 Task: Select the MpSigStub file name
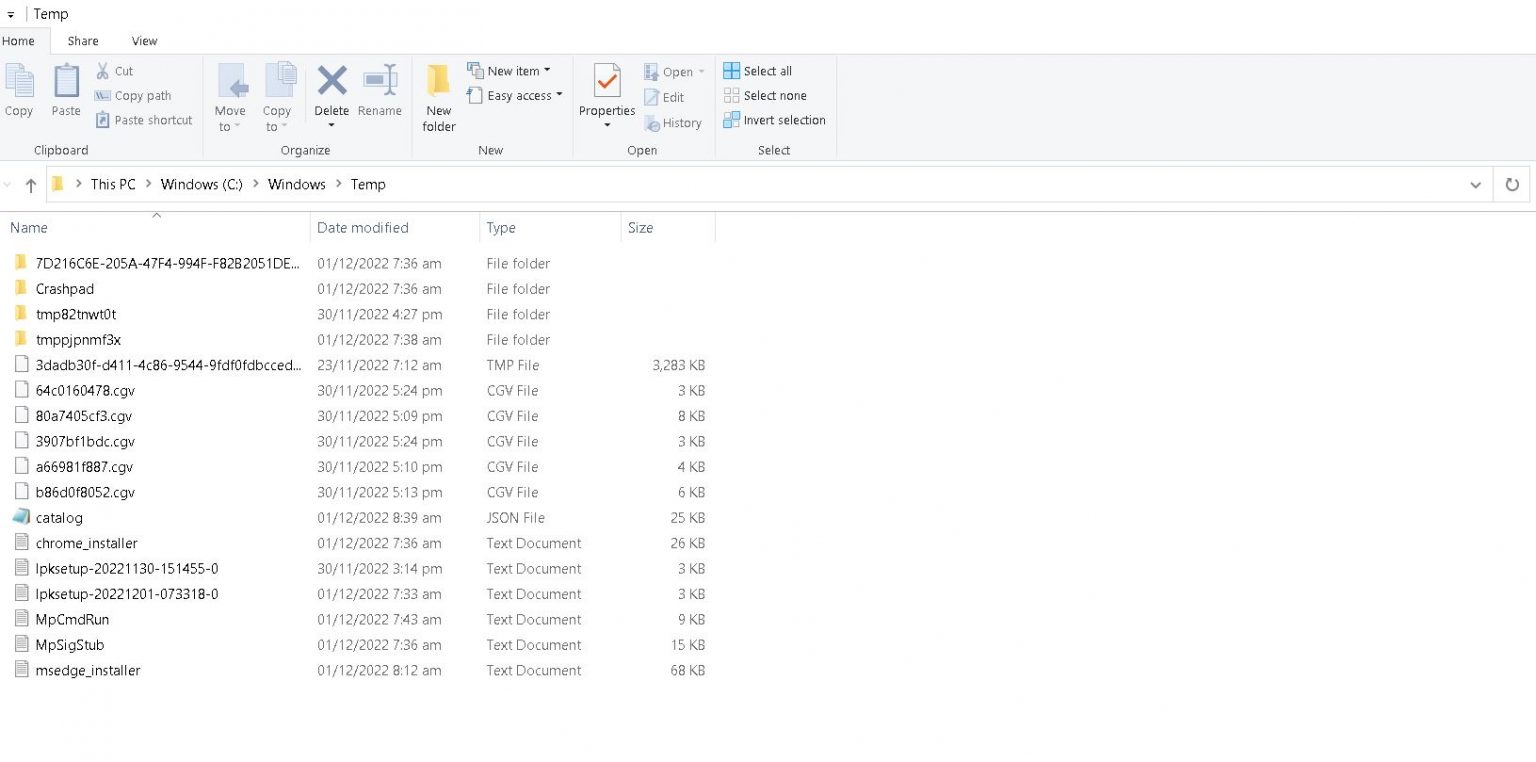[x=70, y=645]
